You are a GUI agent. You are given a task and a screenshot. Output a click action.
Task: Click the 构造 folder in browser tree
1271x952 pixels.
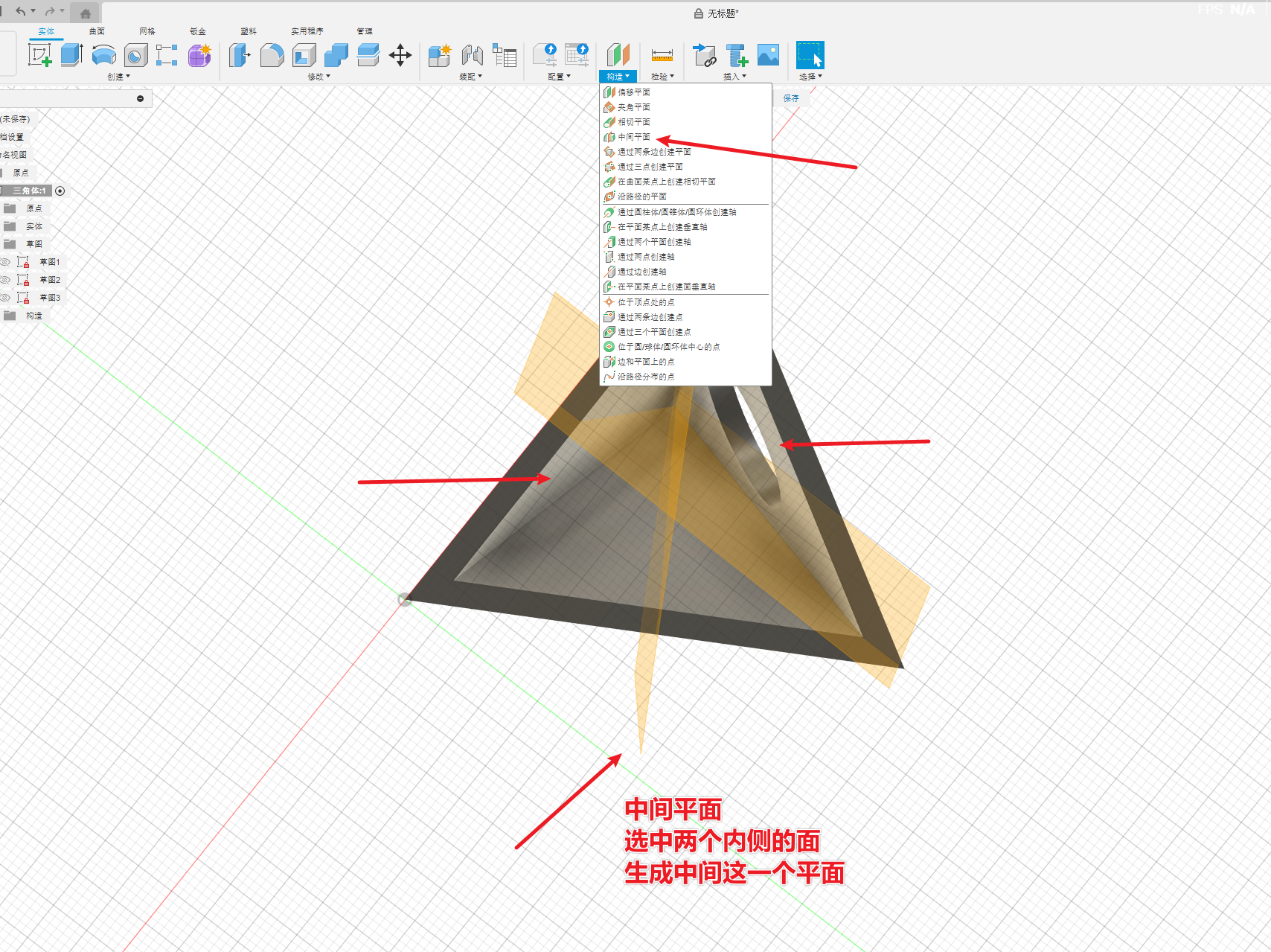tap(34, 316)
